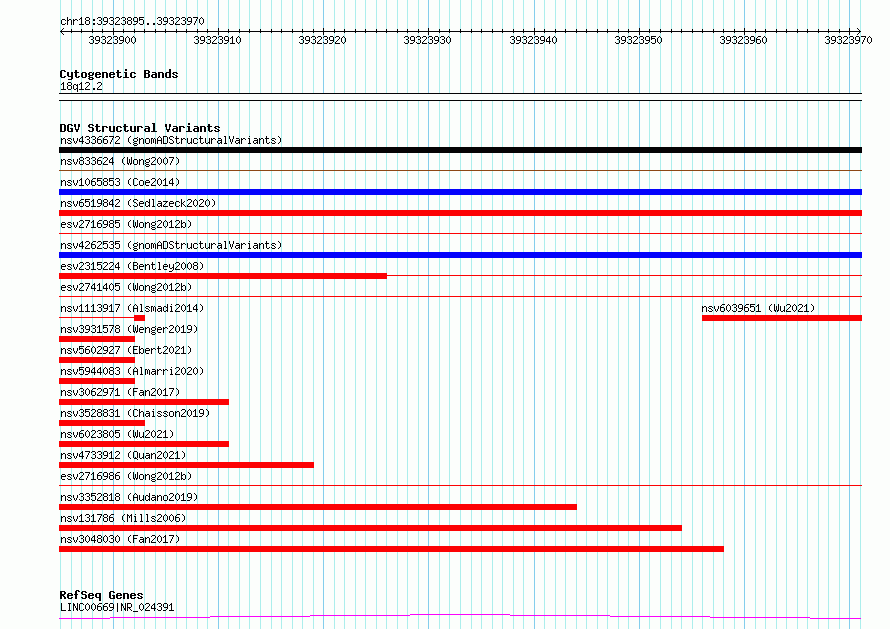Click ruler position 39323960
Screen dimensions: 890x629
tap(744, 40)
